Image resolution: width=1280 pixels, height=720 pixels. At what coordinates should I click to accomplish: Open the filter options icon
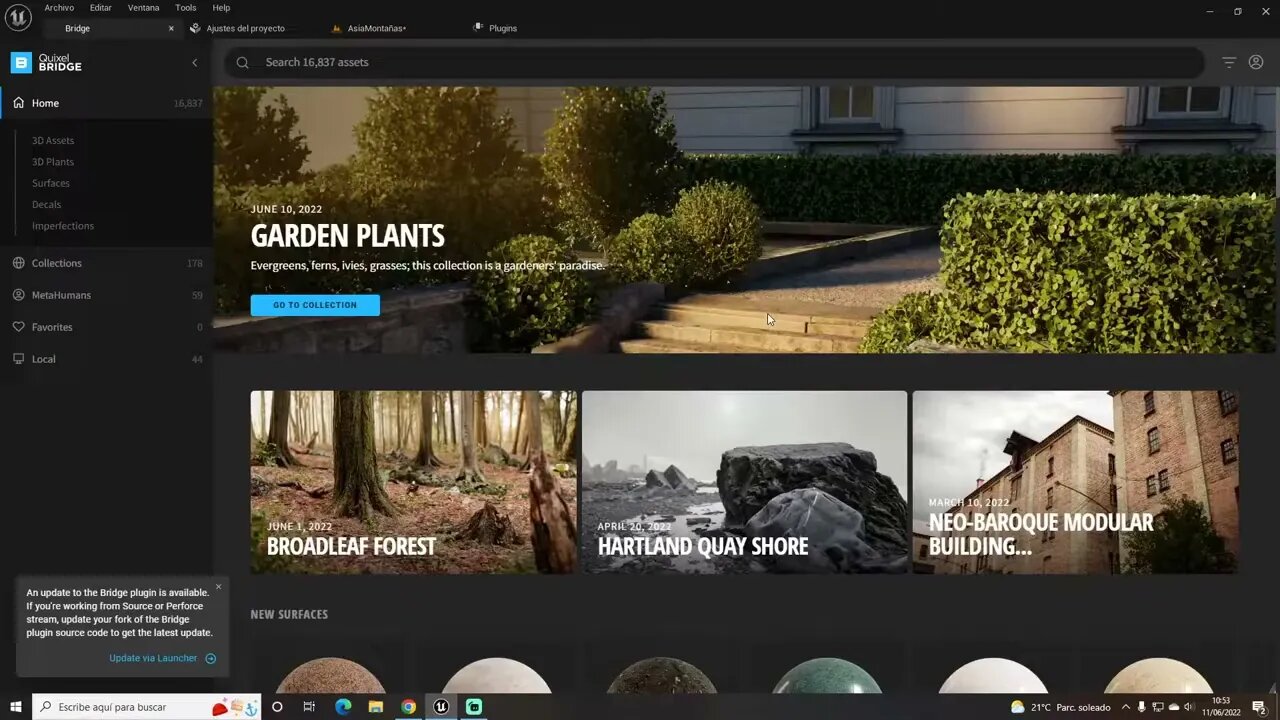click(x=1229, y=62)
